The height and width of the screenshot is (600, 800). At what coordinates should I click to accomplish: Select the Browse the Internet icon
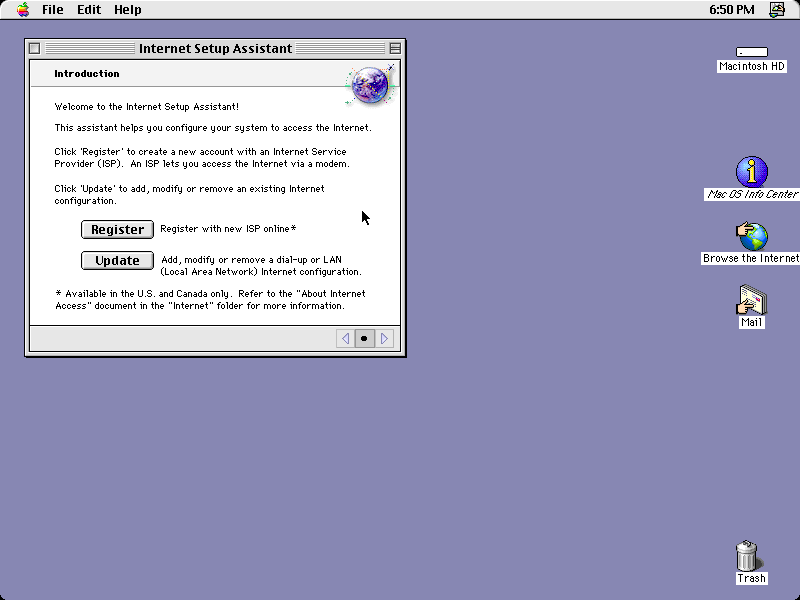(x=752, y=236)
